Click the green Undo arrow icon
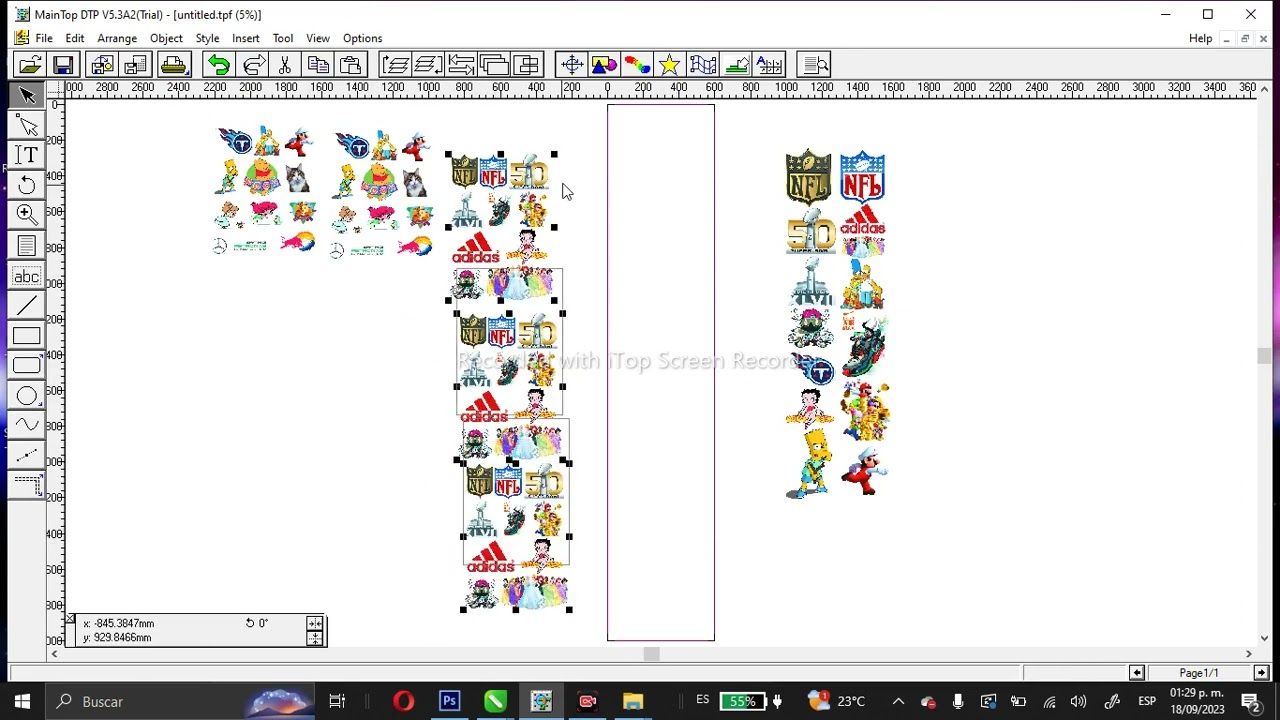This screenshot has width=1280, height=720. pos(218,66)
